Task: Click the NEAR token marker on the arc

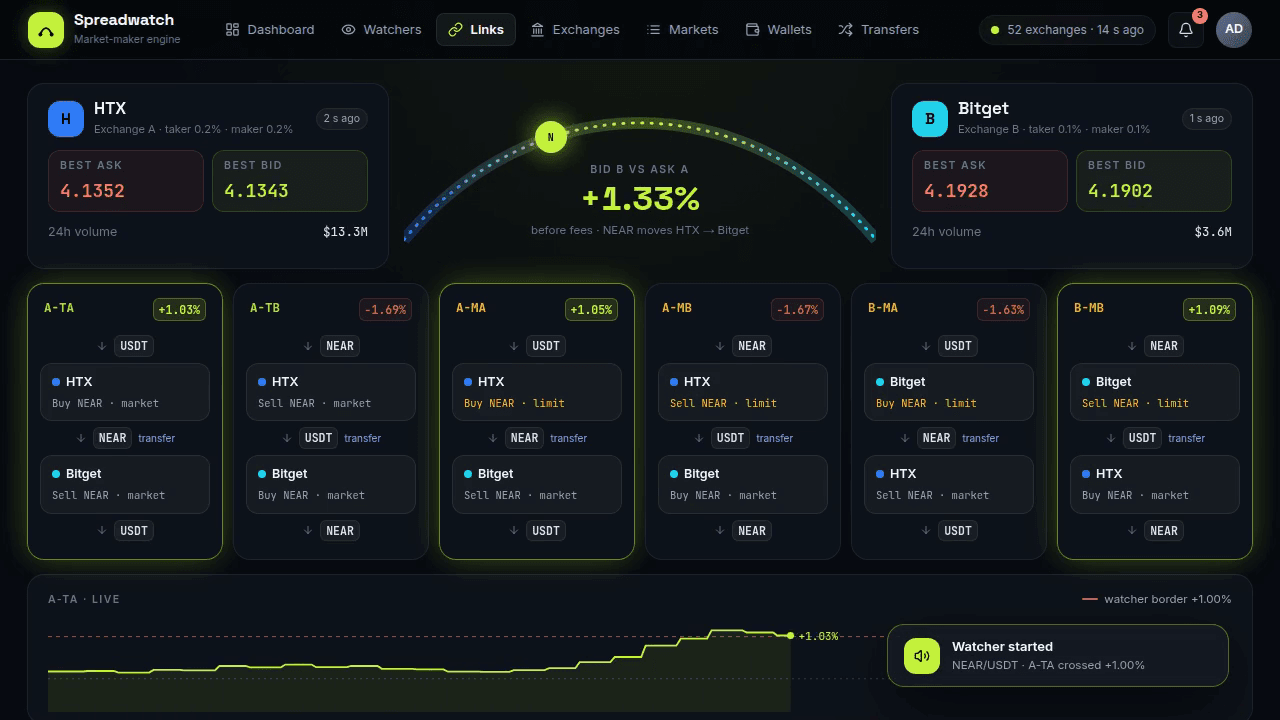Action: click(551, 137)
